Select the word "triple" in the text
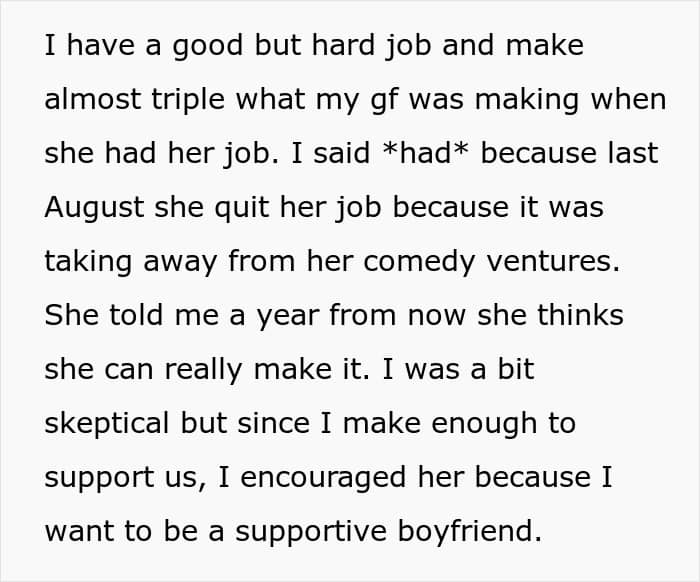Image resolution: width=700 pixels, height=582 pixels. pyautogui.click(x=188, y=100)
